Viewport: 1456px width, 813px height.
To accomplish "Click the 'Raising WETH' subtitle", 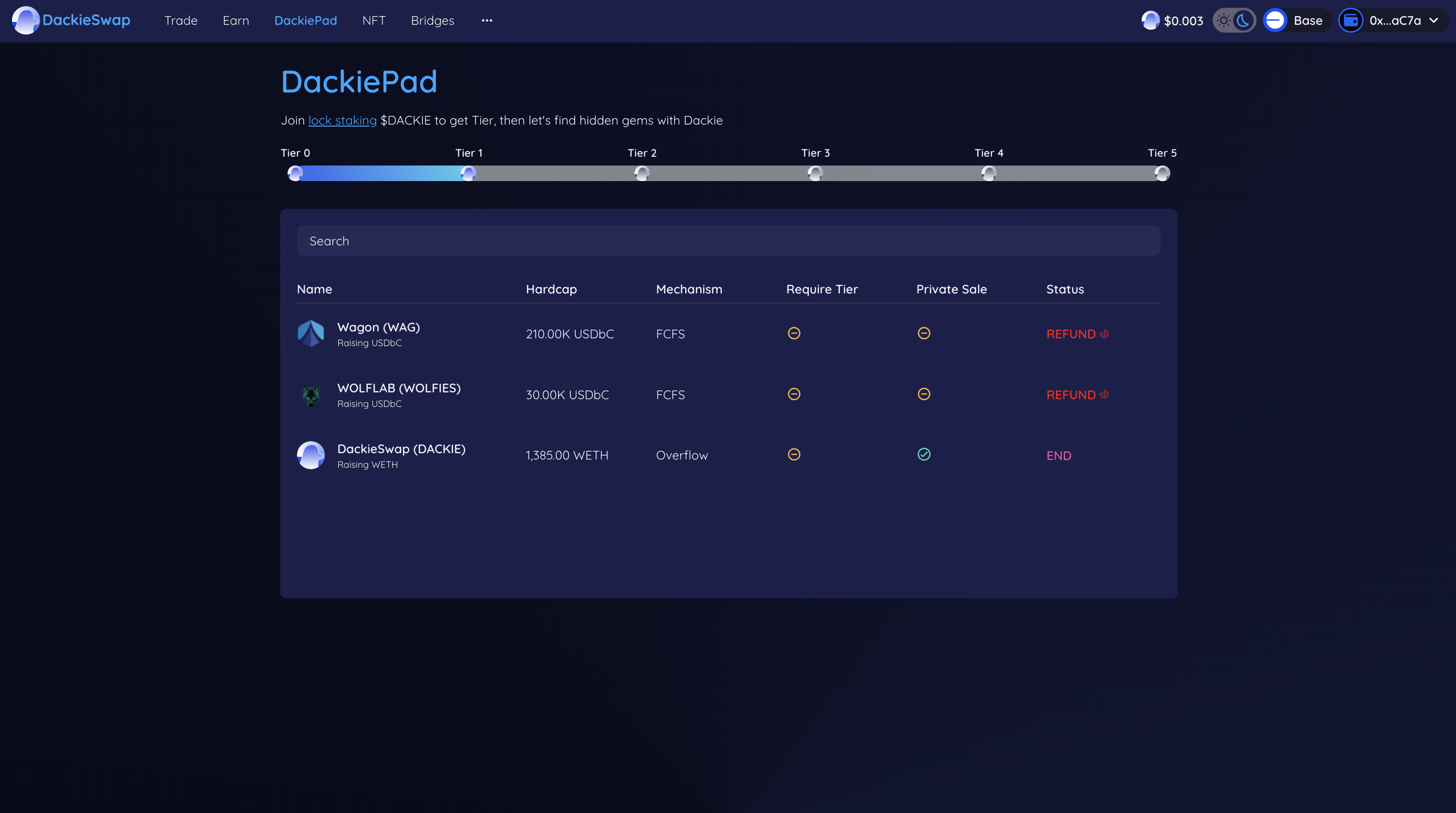I will (x=367, y=465).
